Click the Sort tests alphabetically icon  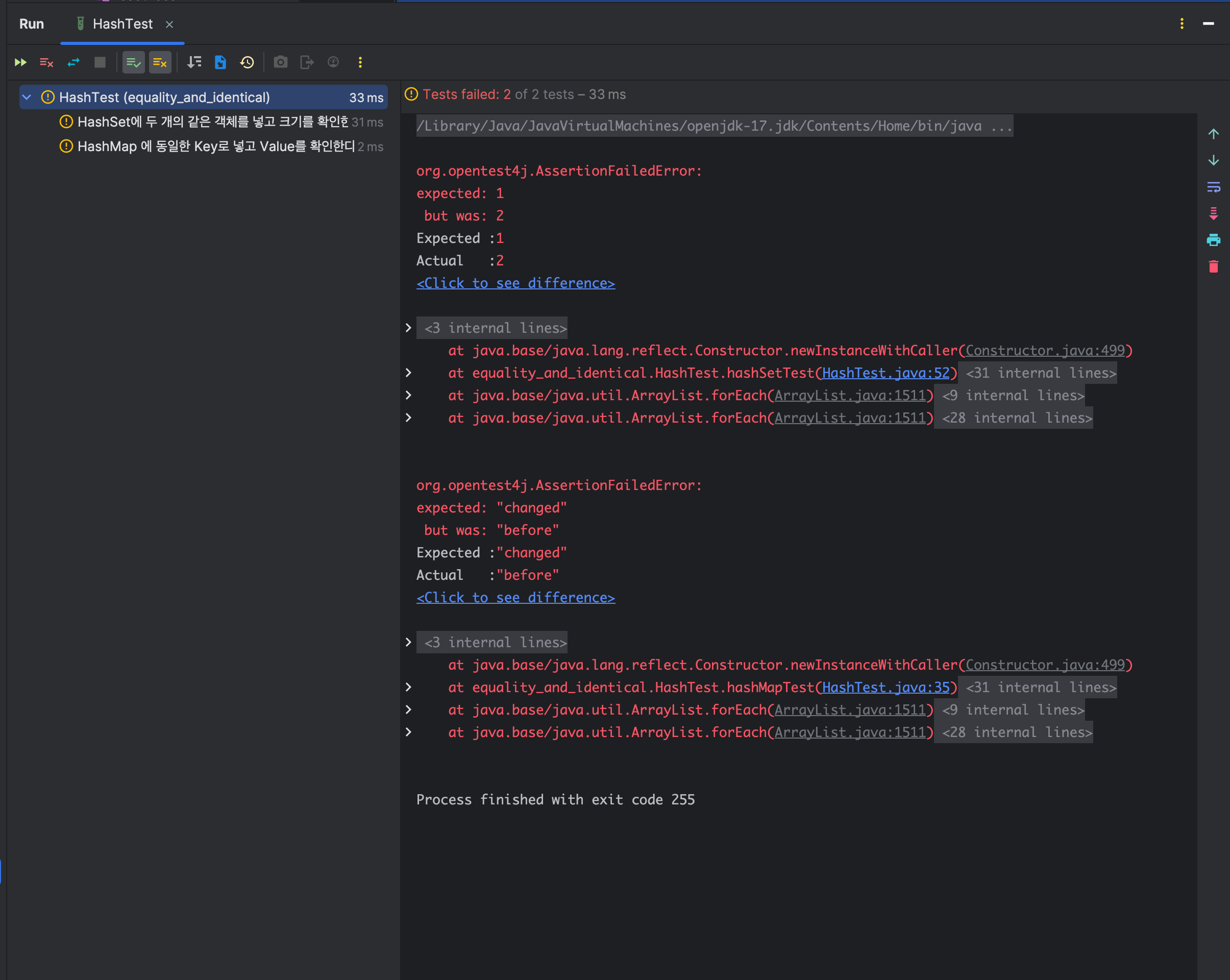point(194,62)
